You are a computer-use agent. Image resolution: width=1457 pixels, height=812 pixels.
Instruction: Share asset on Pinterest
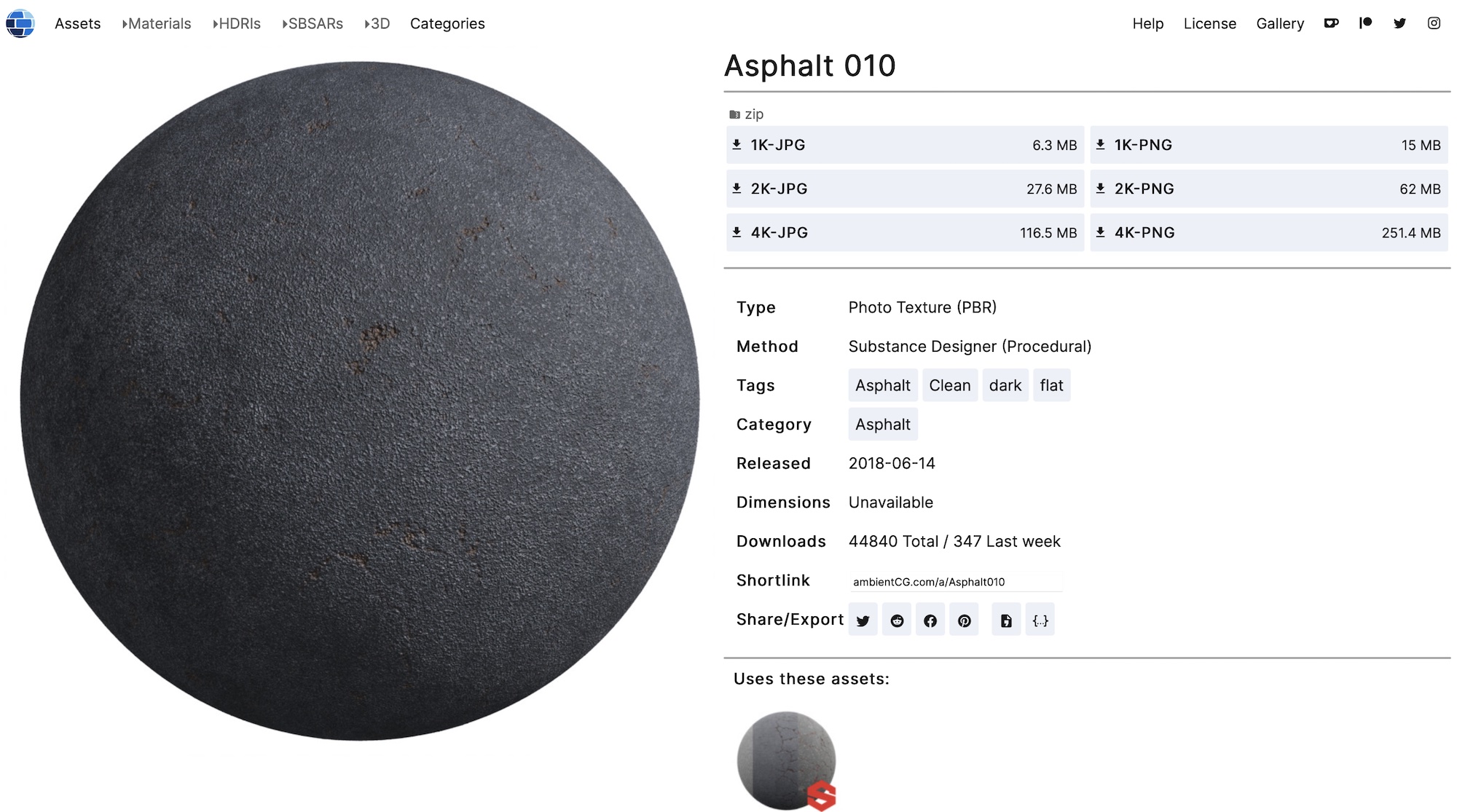coord(964,620)
